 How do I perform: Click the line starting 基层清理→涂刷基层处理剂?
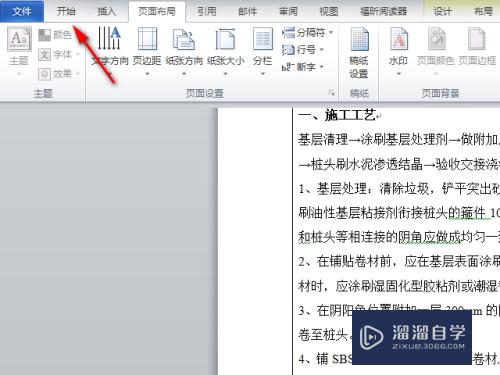[x=399, y=139]
